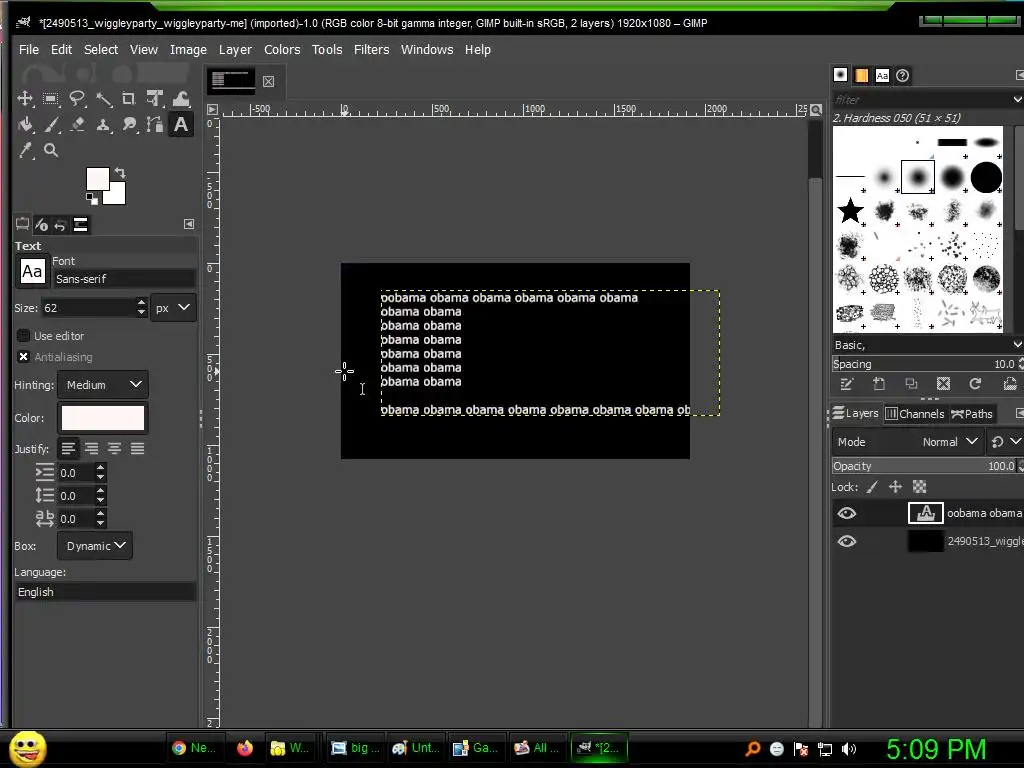1024x768 pixels.
Task: Open the size unit px dropdown
Action: click(173, 308)
